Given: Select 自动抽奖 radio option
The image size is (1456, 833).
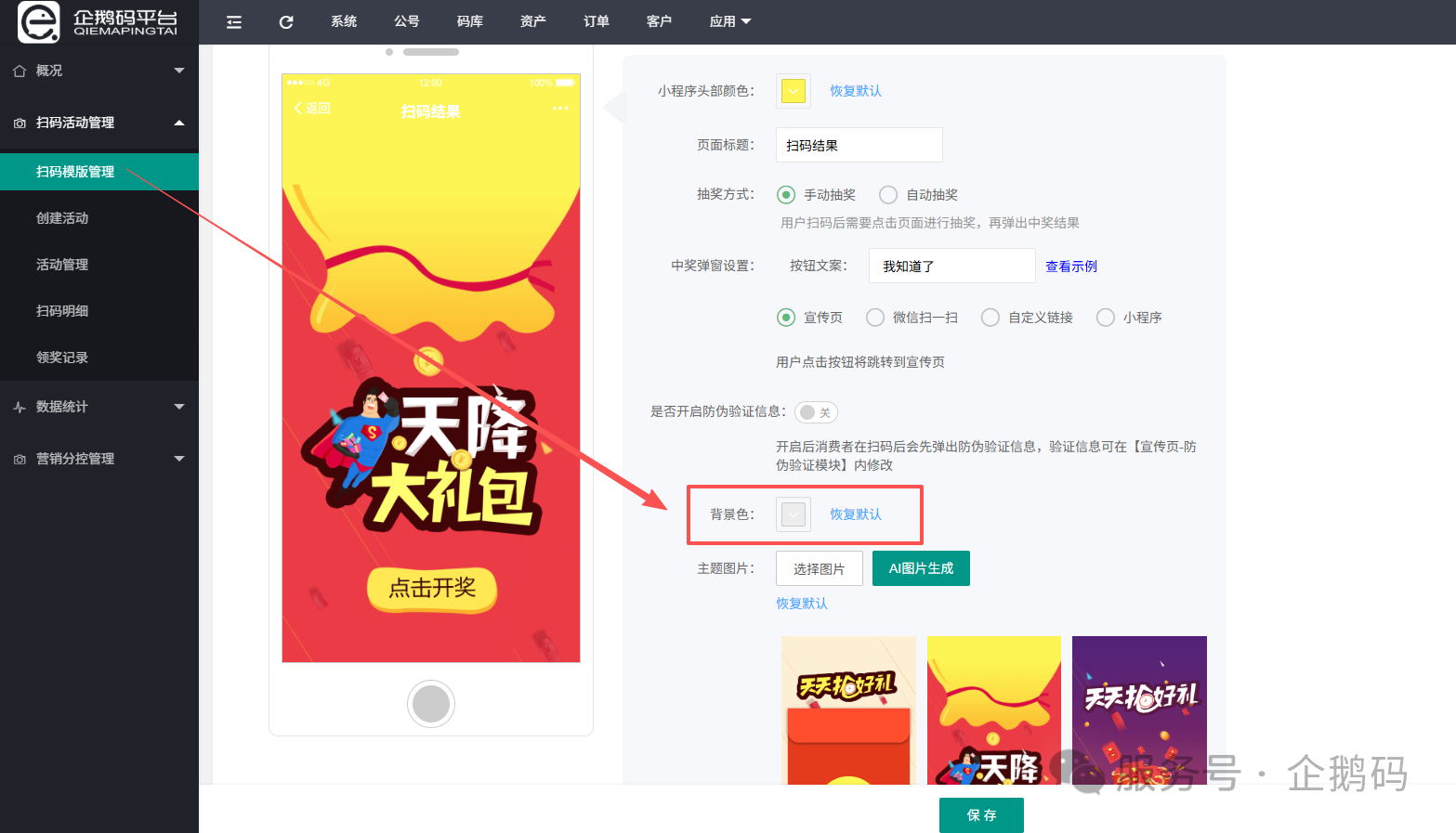Looking at the screenshot, I should (888, 194).
